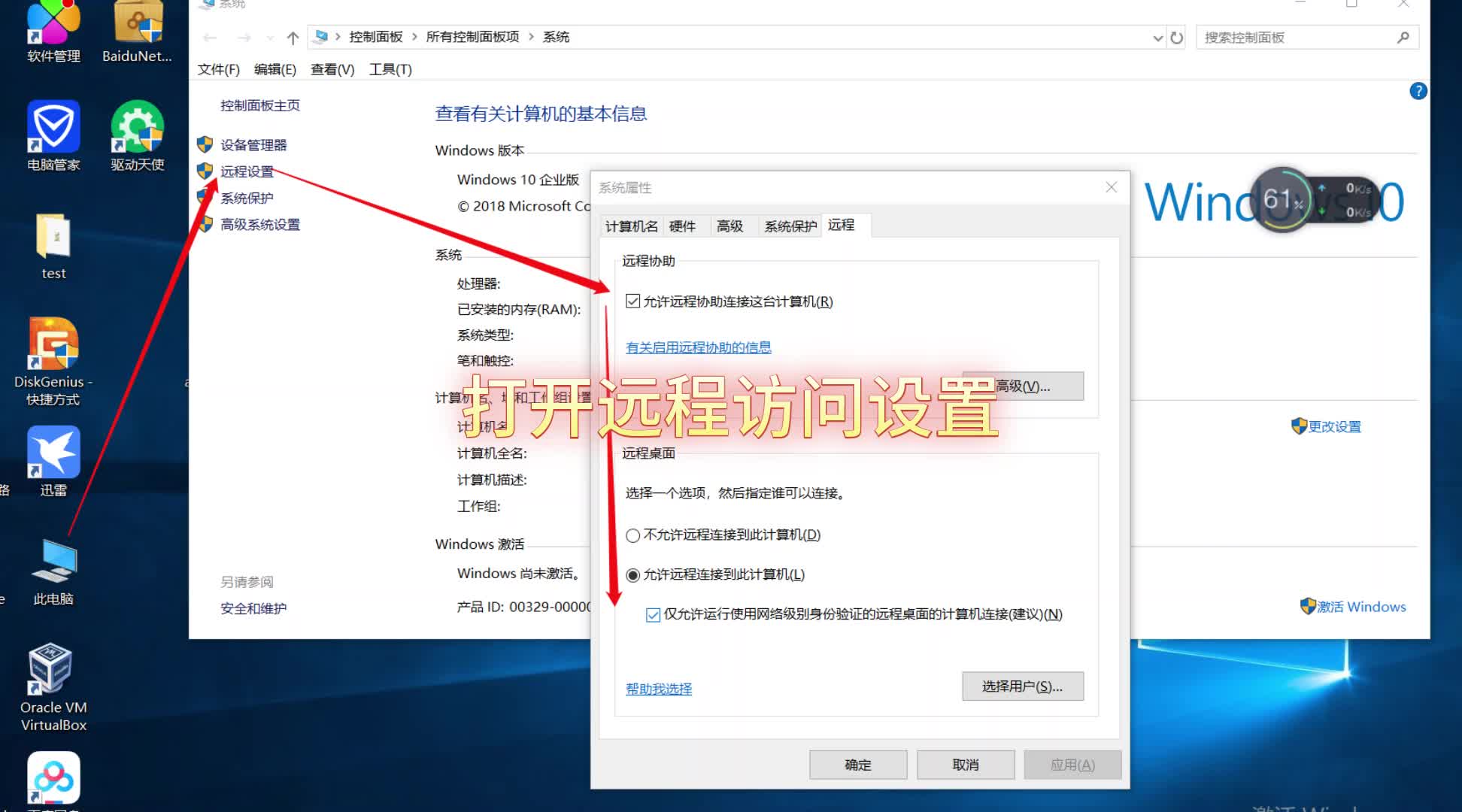The width and height of the screenshot is (1462, 812).
Task: Uncheck 允许远程协助连接这台计算机
Action: [632, 301]
